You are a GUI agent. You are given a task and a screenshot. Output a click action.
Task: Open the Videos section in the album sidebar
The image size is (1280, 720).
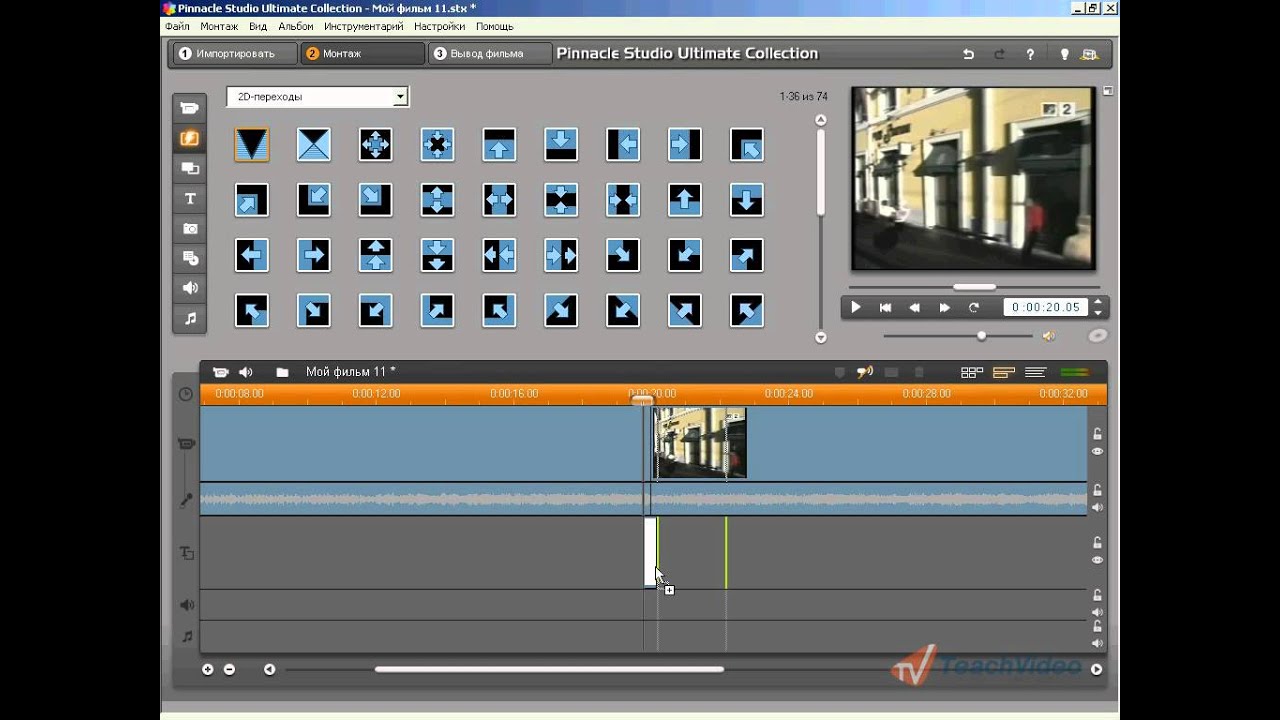(189, 108)
